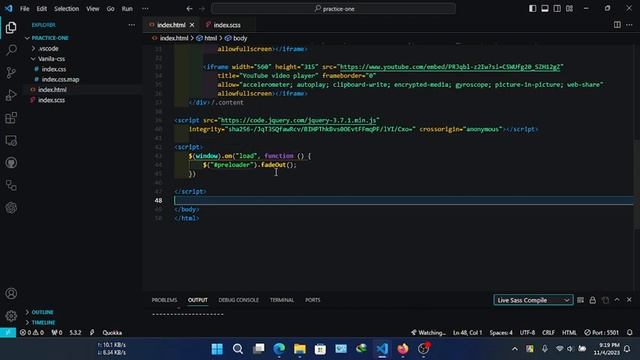Clear the output panel

[580, 300]
